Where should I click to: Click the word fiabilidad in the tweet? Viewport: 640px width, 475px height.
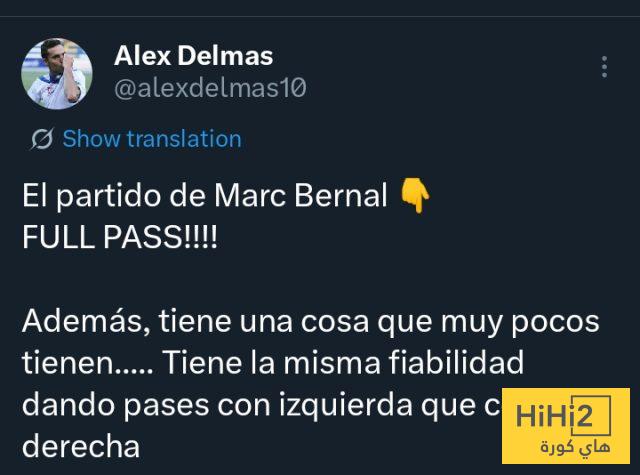(x=456, y=362)
